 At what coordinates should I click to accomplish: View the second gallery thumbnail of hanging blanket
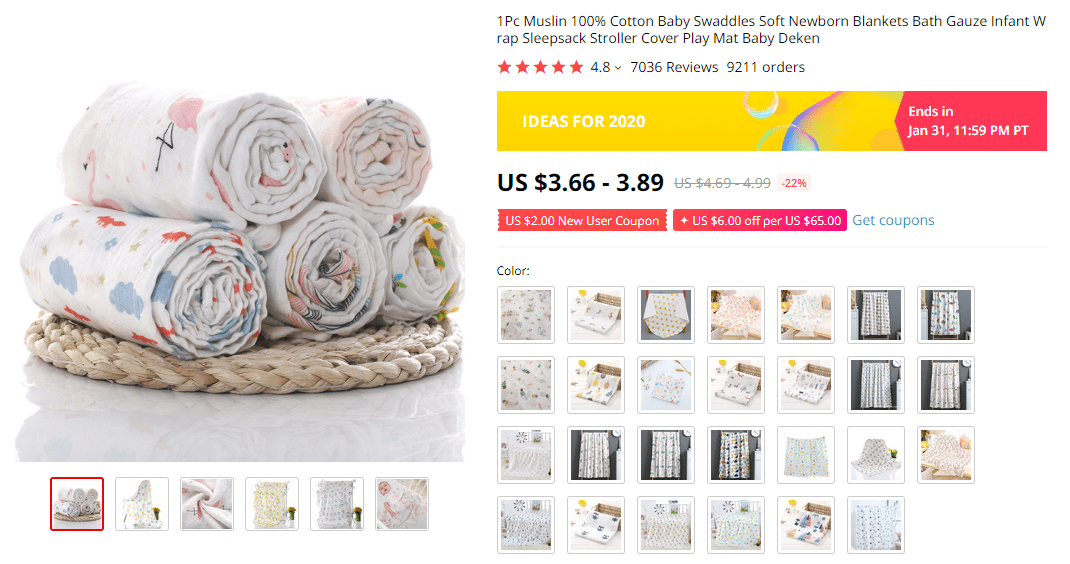142,504
